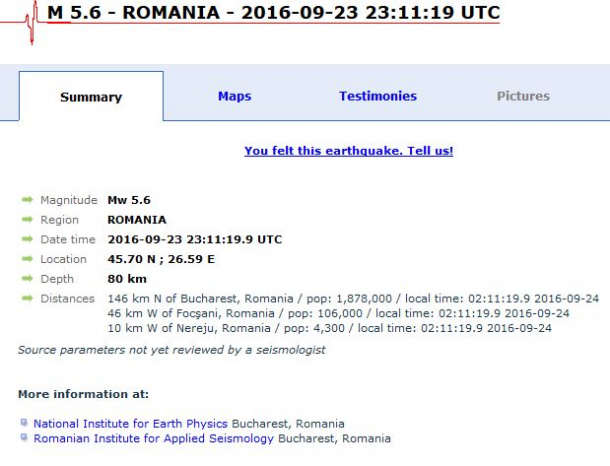Click the green arrow beside Location
610x466 pixels.
point(27,259)
